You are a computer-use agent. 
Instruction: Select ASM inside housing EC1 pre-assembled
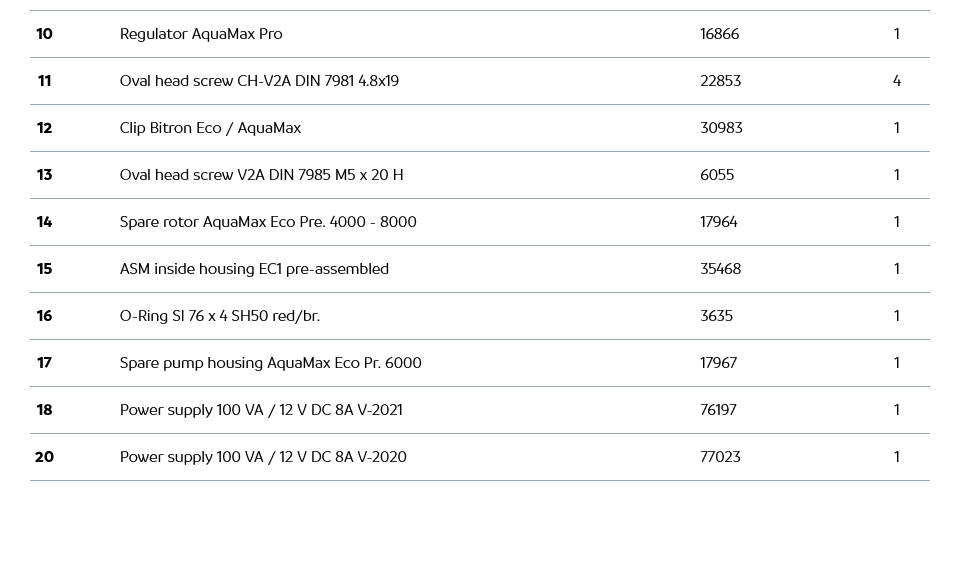coord(254,269)
